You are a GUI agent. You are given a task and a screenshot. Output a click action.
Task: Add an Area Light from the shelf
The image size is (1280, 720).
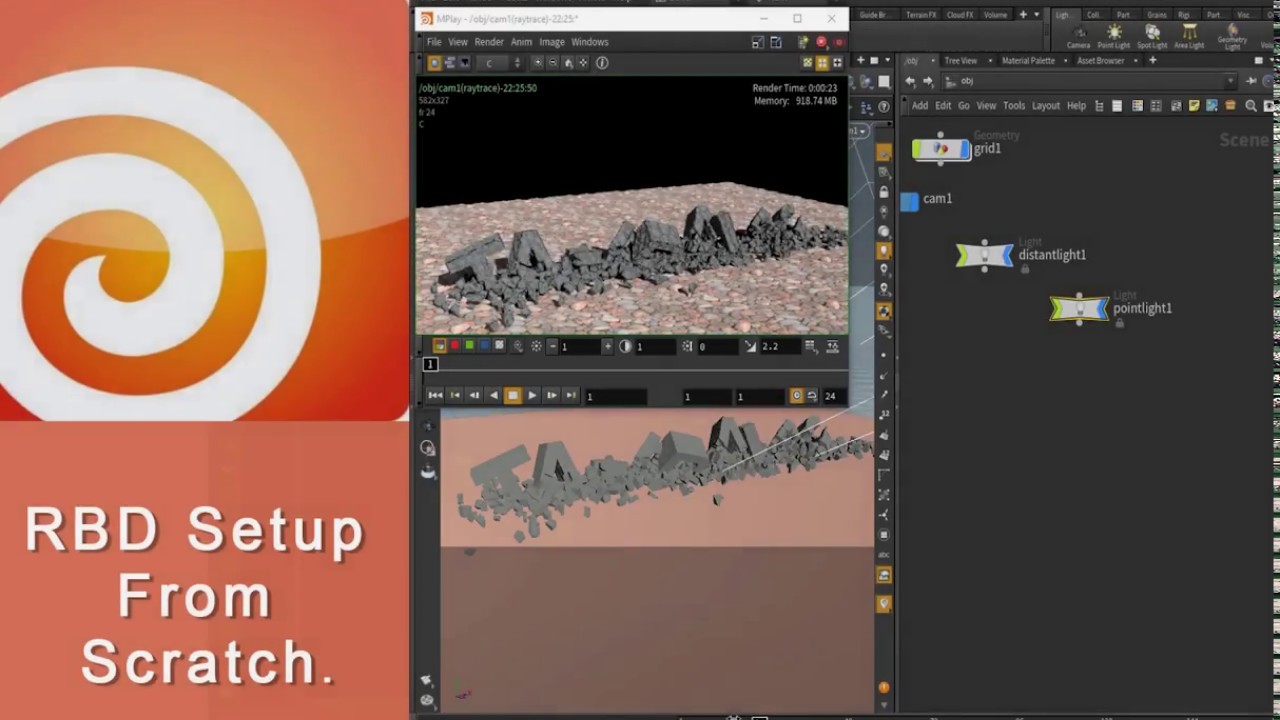pos(1190,36)
